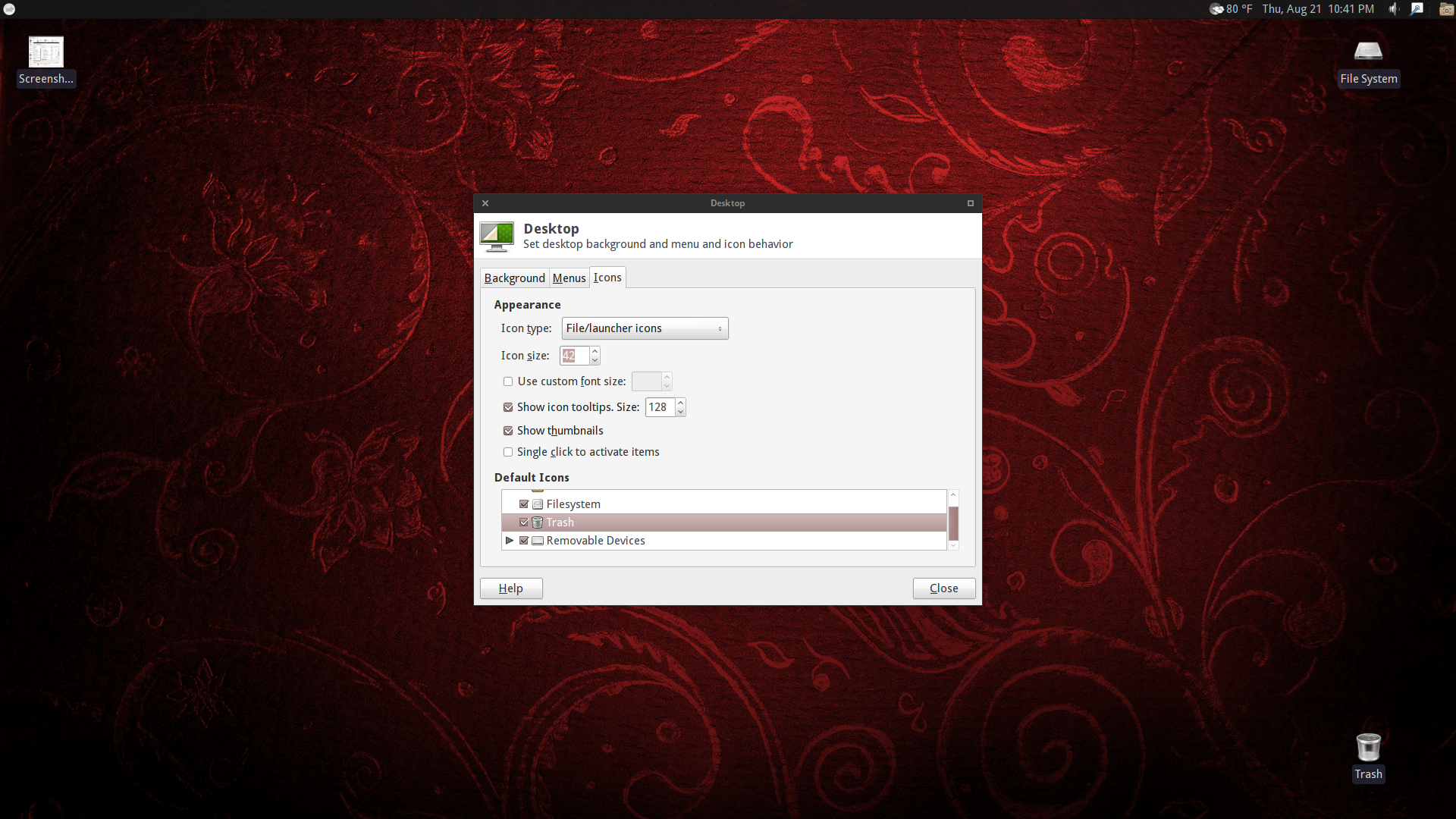Image resolution: width=1456 pixels, height=819 pixels.
Task: Enable Single click to activate items
Action: click(x=508, y=452)
